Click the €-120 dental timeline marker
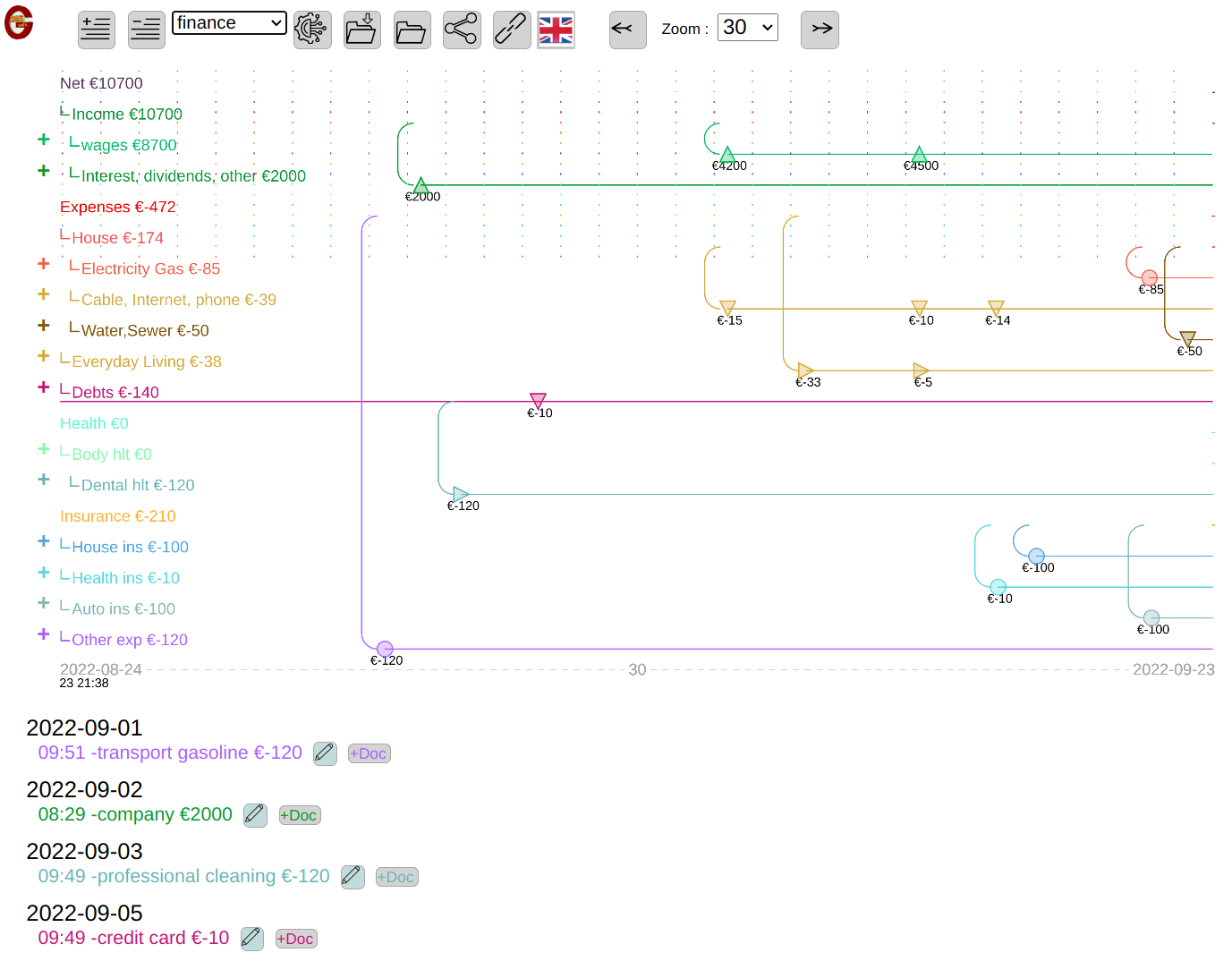 tap(461, 494)
